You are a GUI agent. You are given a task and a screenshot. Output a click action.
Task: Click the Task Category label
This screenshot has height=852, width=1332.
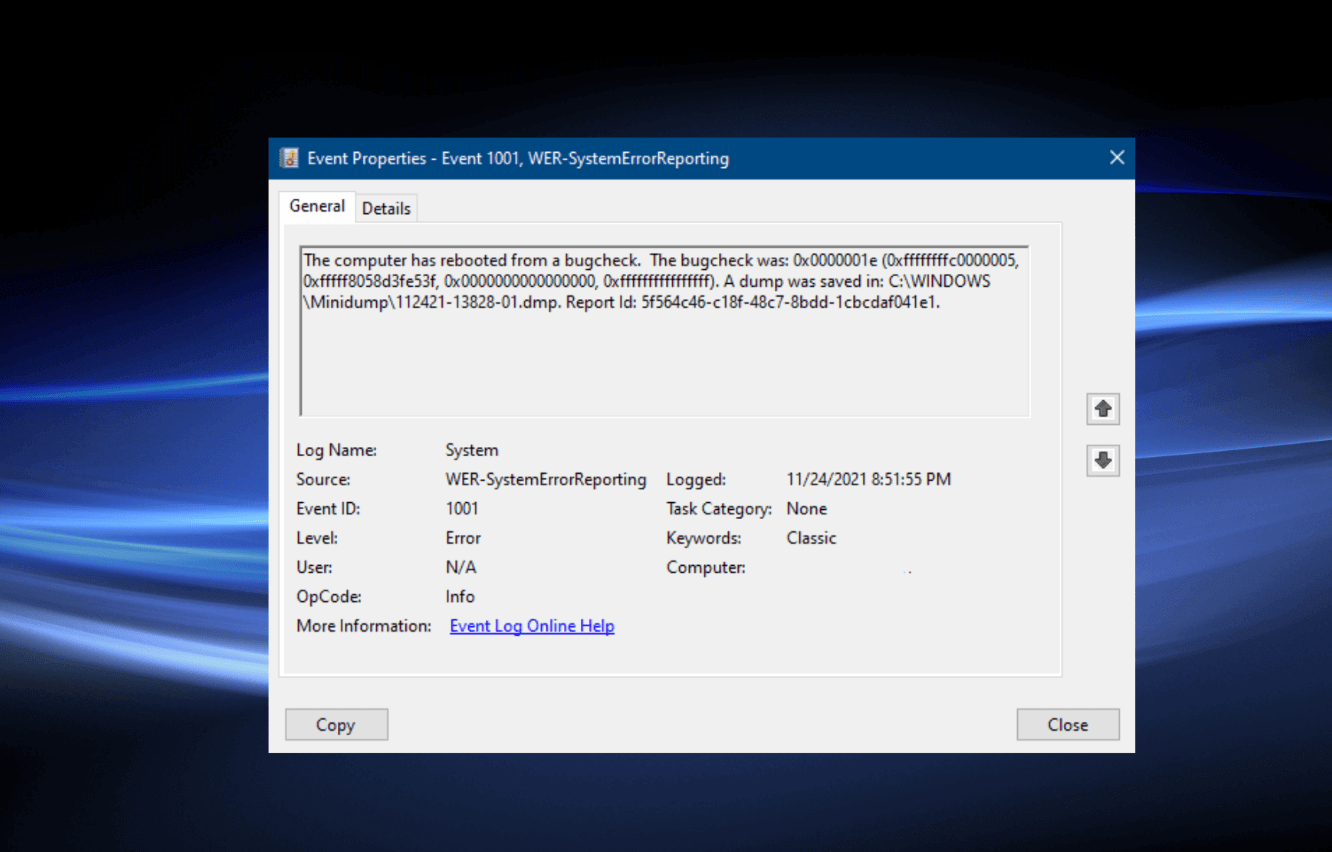tap(719, 509)
